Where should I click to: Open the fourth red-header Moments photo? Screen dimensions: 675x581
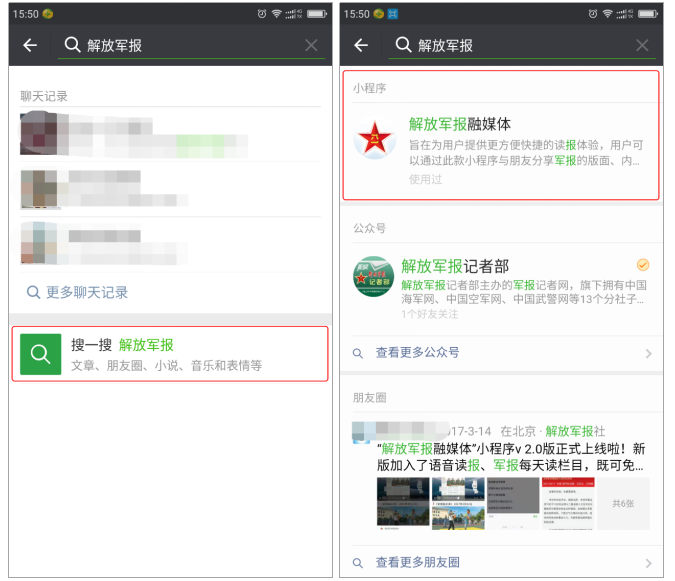568,503
